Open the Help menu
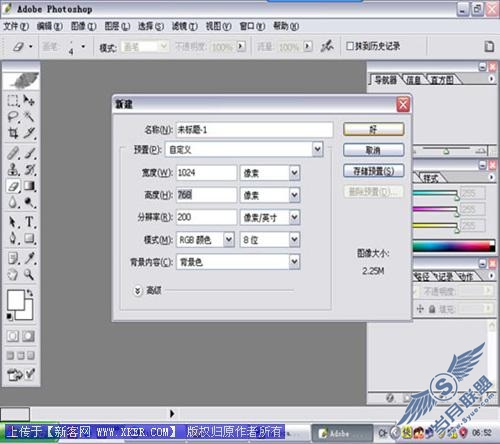500x444 pixels. (x=286, y=26)
